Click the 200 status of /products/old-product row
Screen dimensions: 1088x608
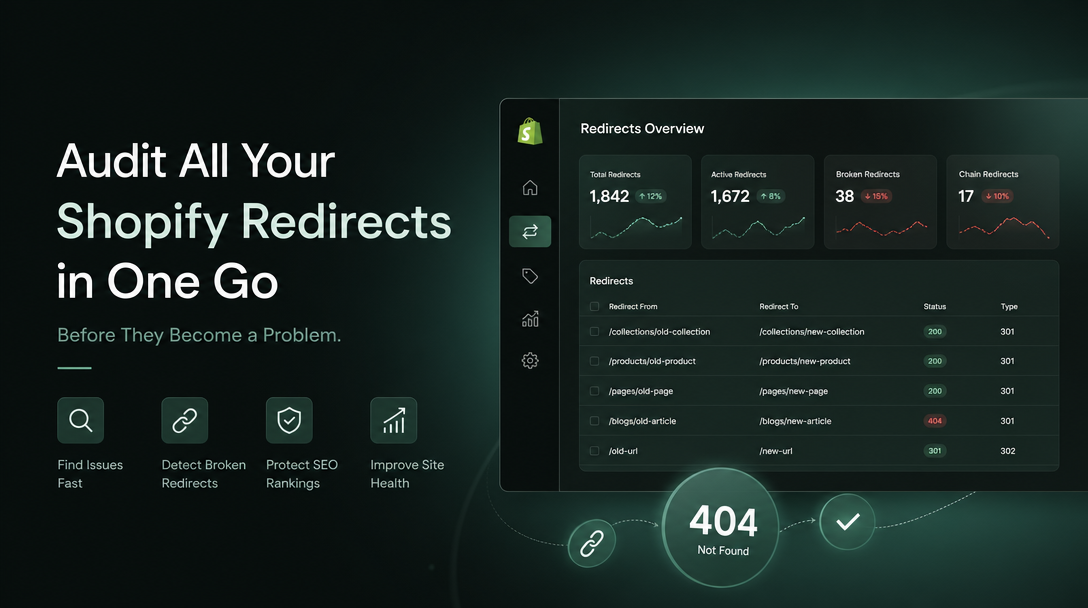(935, 361)
